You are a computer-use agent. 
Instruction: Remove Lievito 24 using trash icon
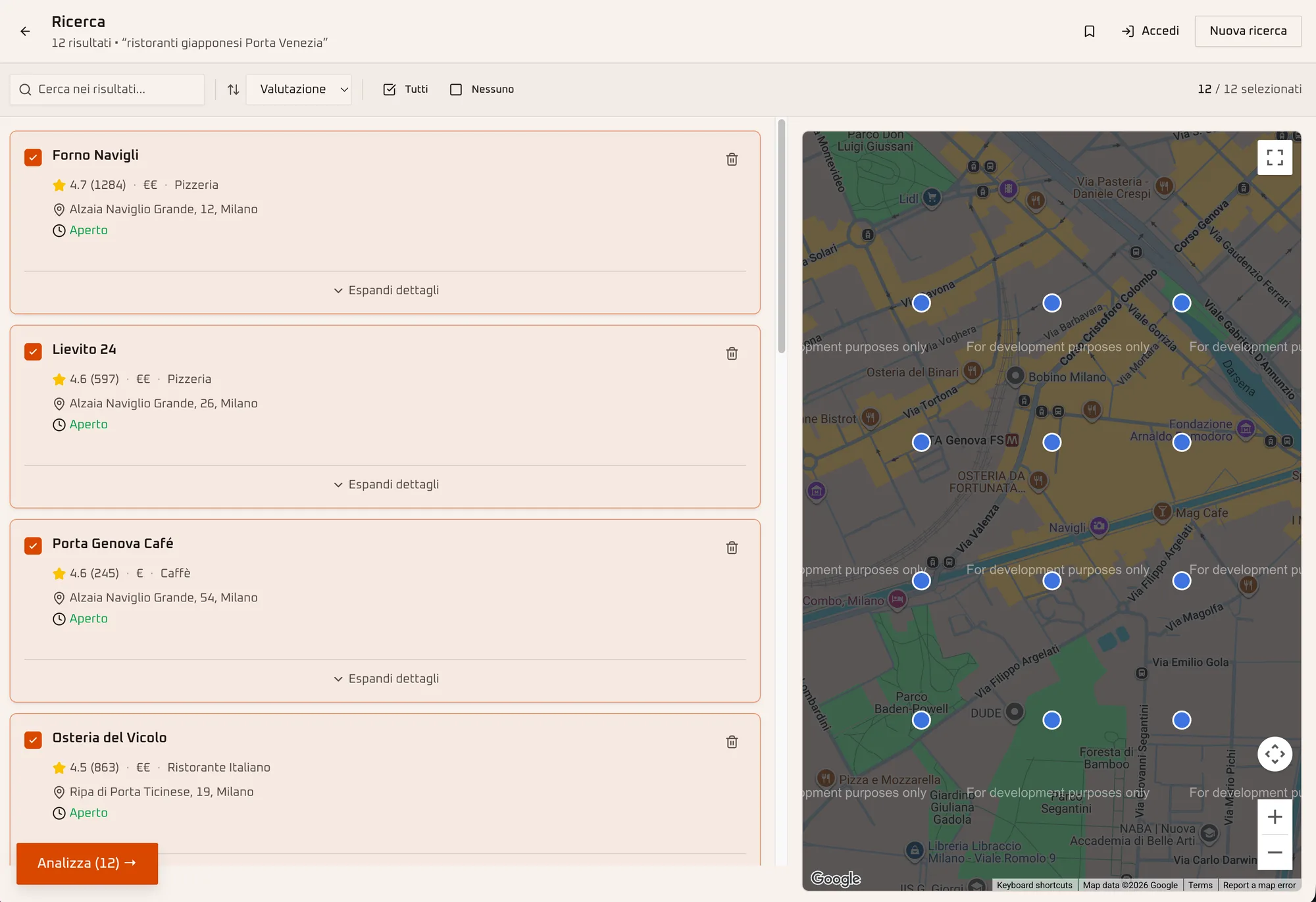(x=732, y=353)
